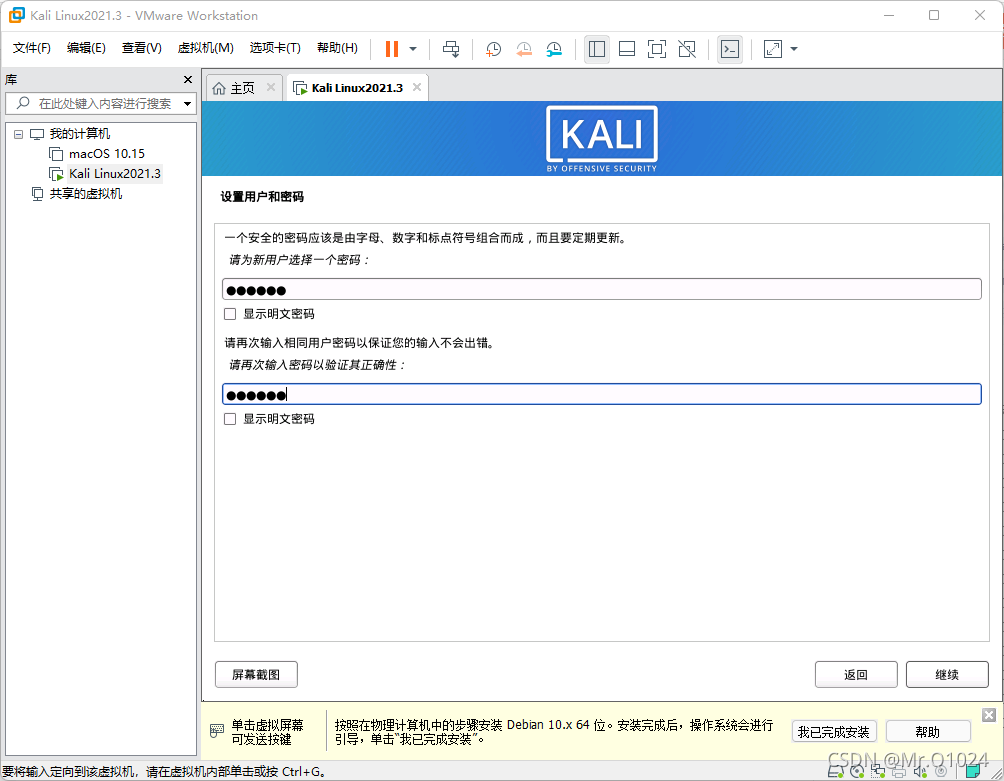Close the 库 library panel
The image size is (1004, 781).
188,79
